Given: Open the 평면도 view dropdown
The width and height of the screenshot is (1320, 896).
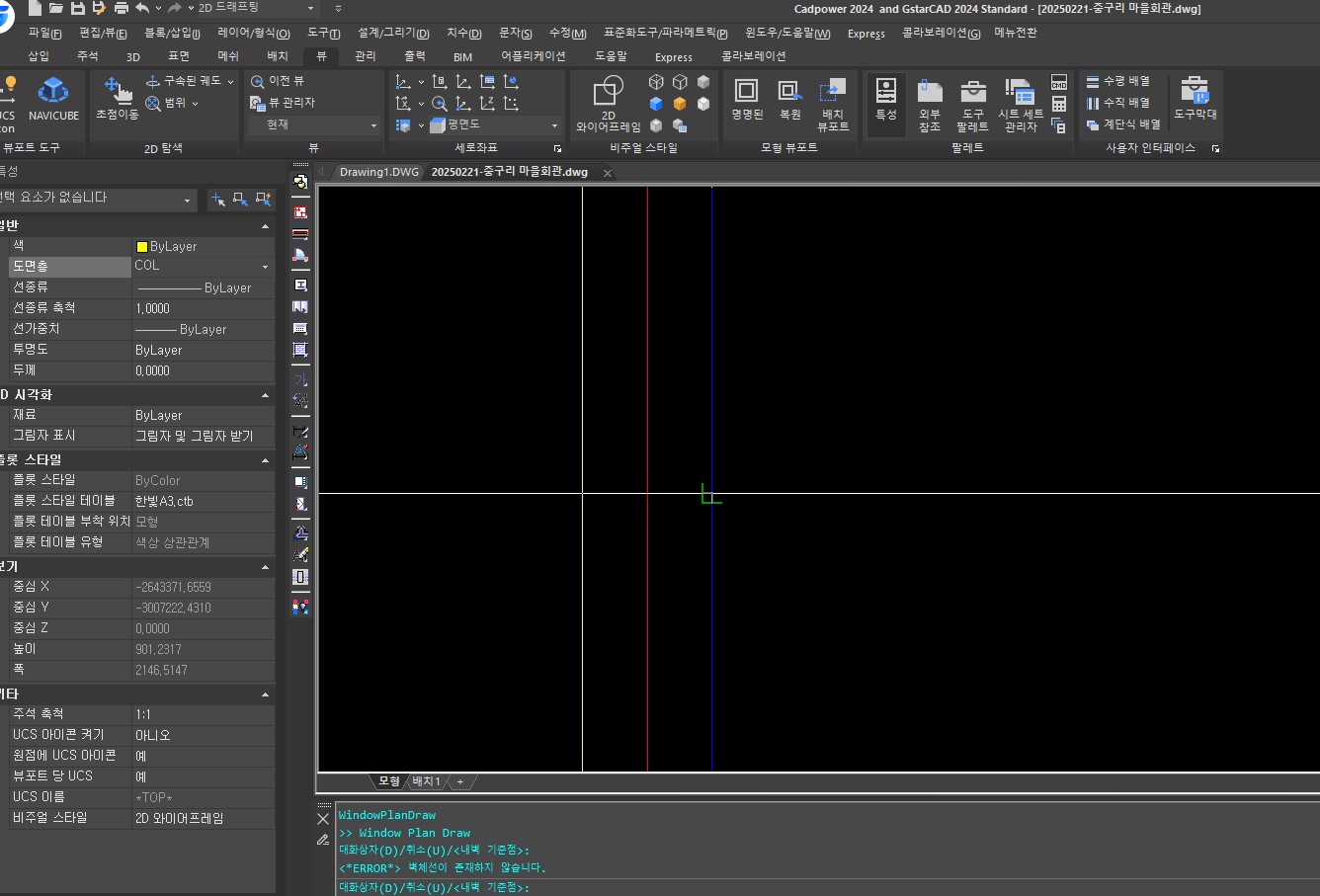Looking at the screenshot, I should point(553,125).
